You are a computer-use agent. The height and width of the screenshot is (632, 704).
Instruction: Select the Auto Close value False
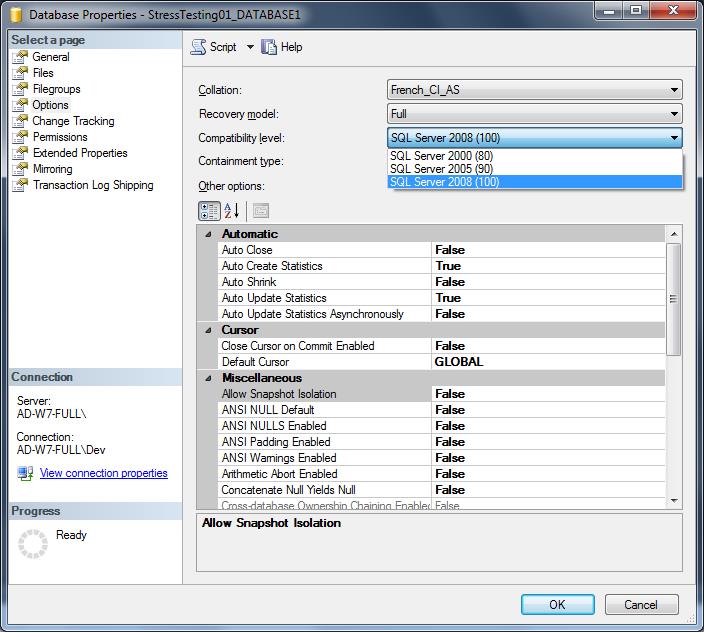(x=548, y=250)
